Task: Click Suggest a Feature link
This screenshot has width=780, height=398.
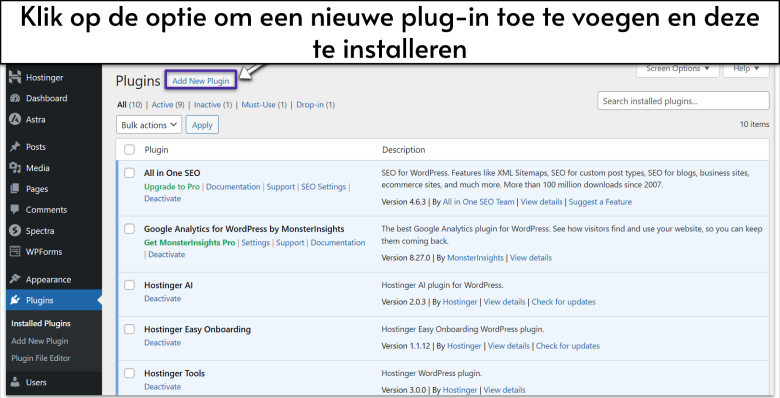Action: click(600, 202)
